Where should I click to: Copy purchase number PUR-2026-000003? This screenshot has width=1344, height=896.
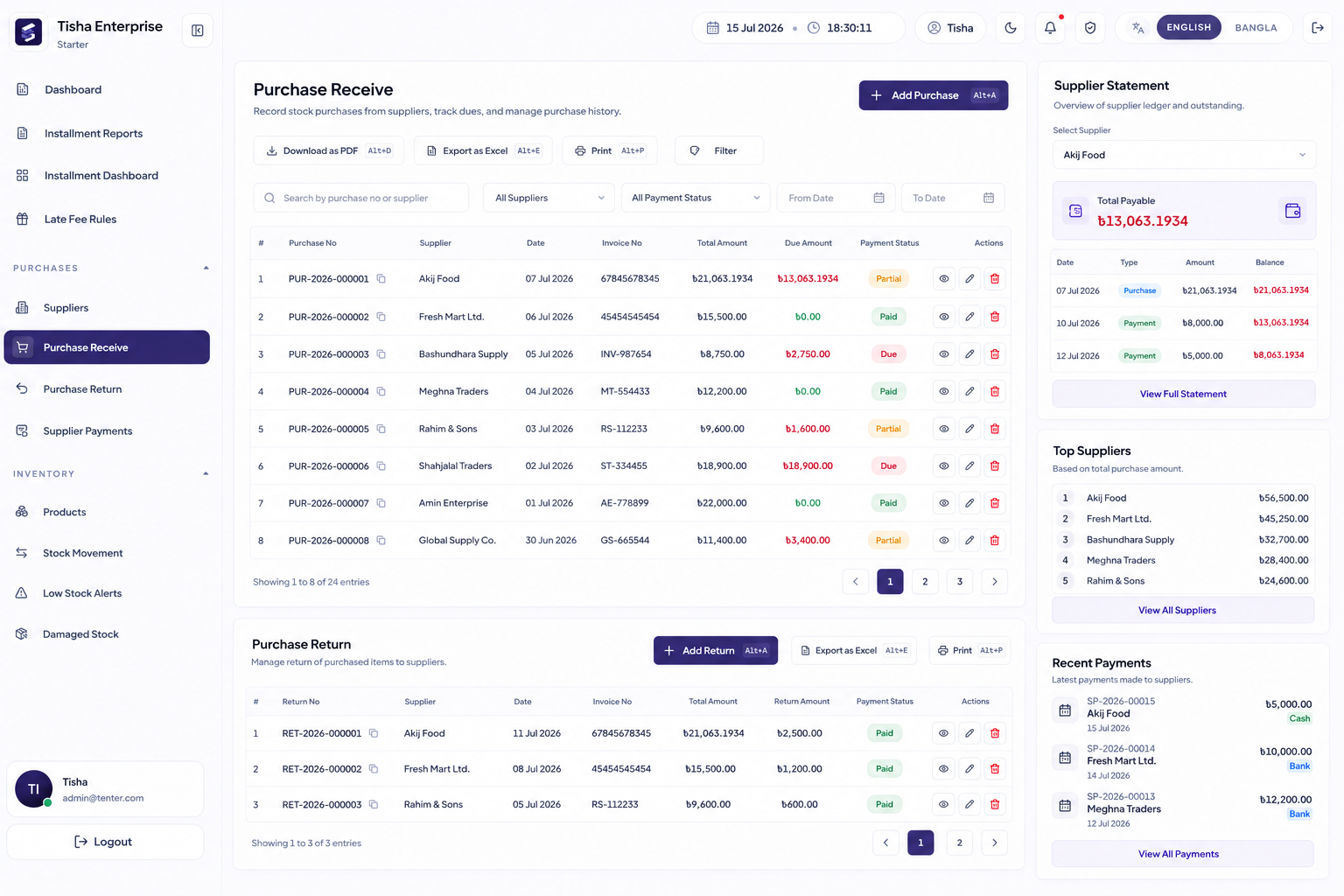[x=381, y=354]
